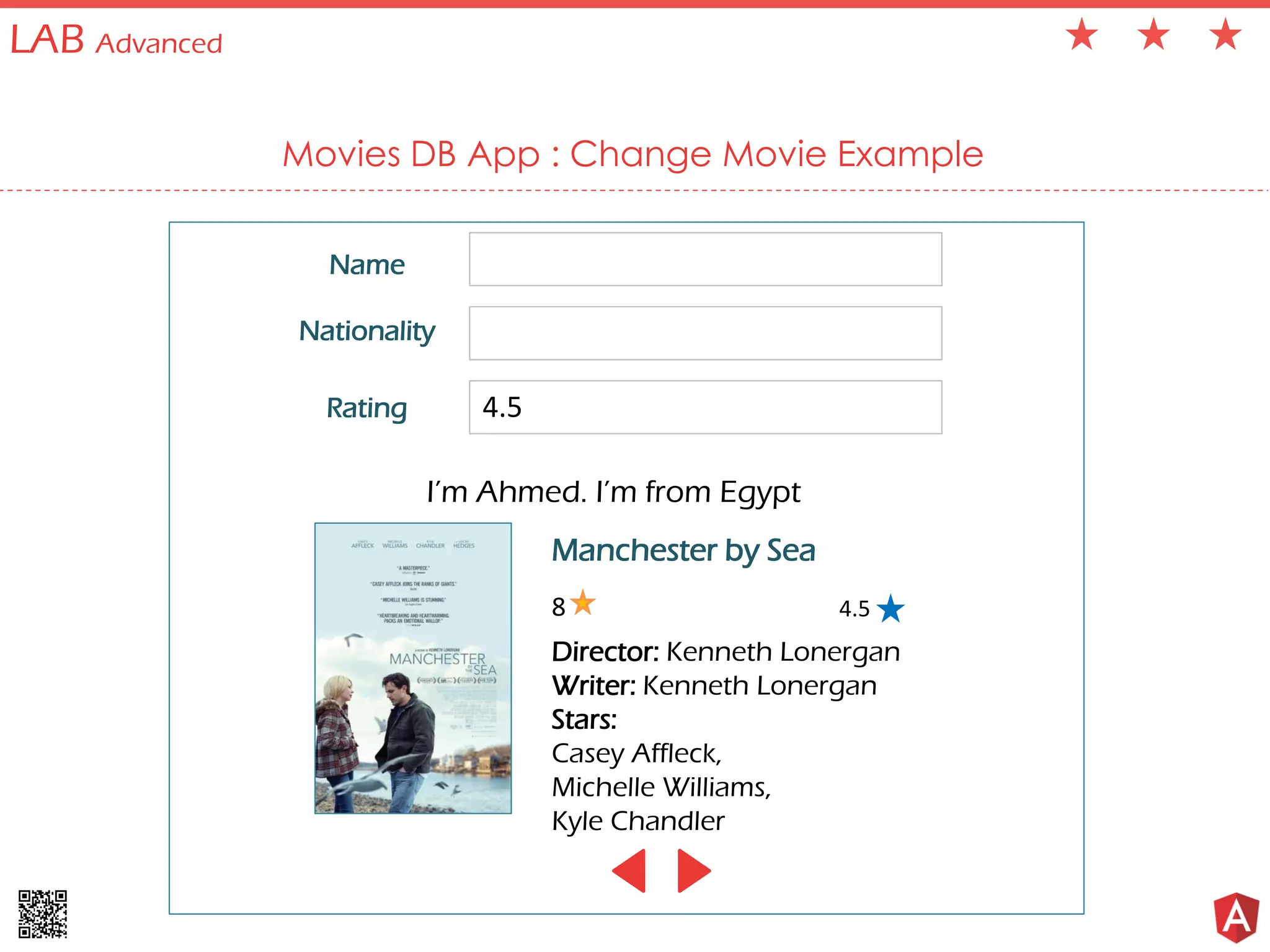Click the middle red difficulty star
The height and width of the screenshot is (952, 1270).
click(1153, 34)
